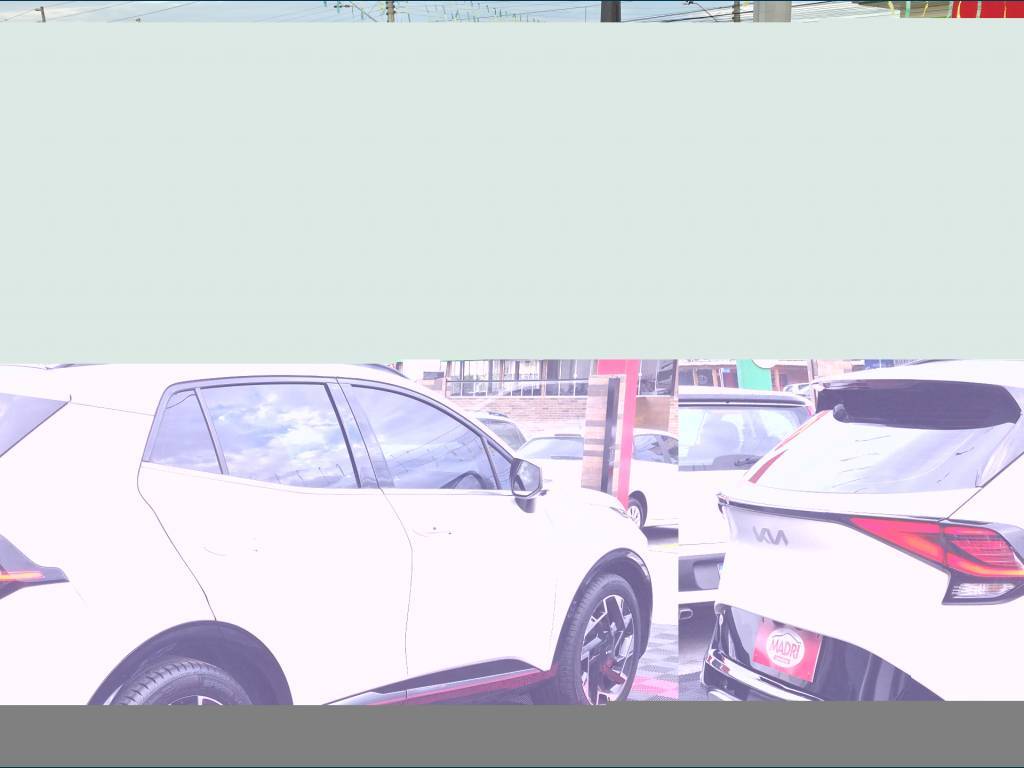Open the Kia rear tailgate photo
1024x768 pixels.
(852, 530)
